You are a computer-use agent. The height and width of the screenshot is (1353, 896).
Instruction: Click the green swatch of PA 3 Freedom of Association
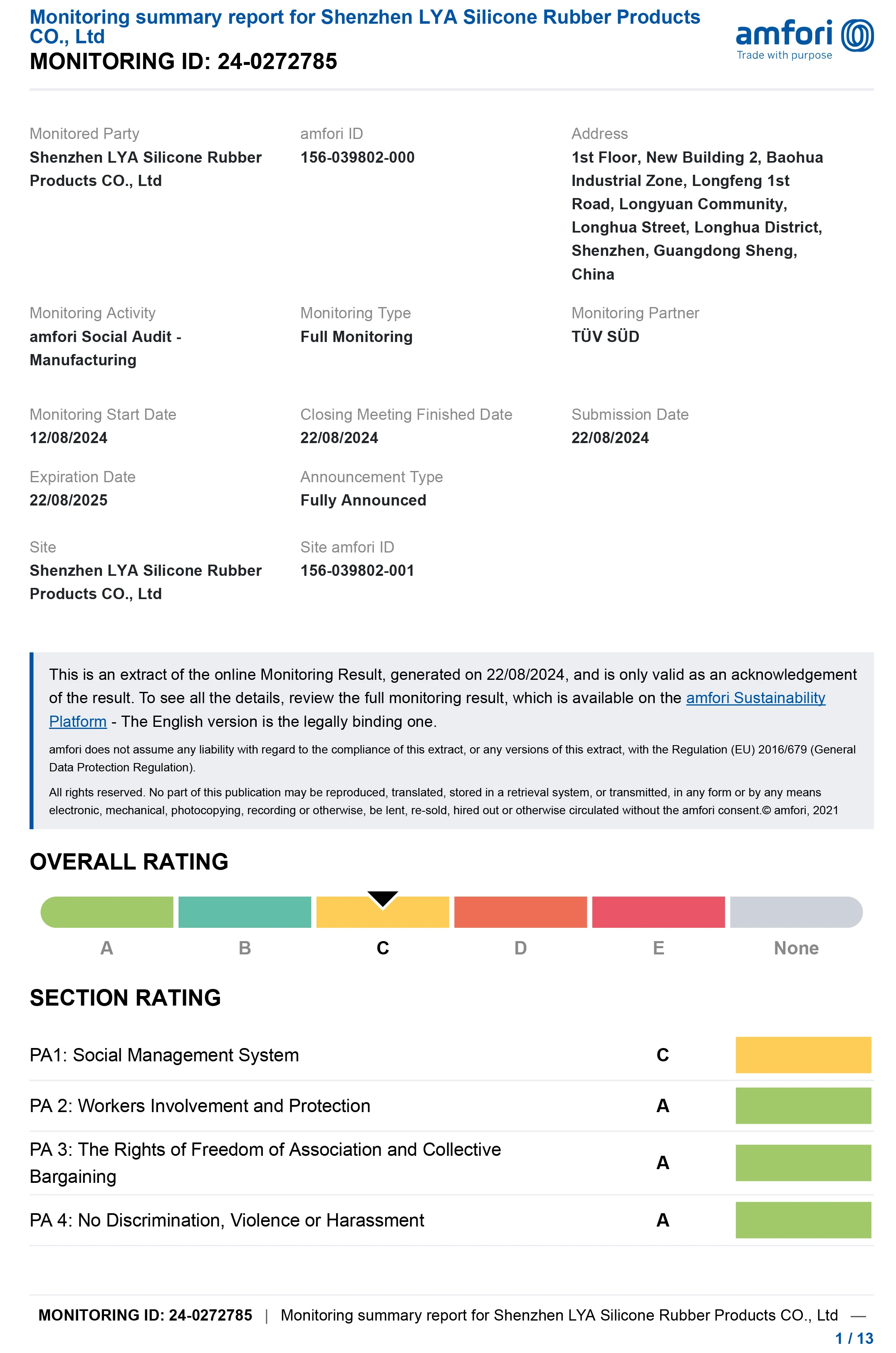[803, 1163]
